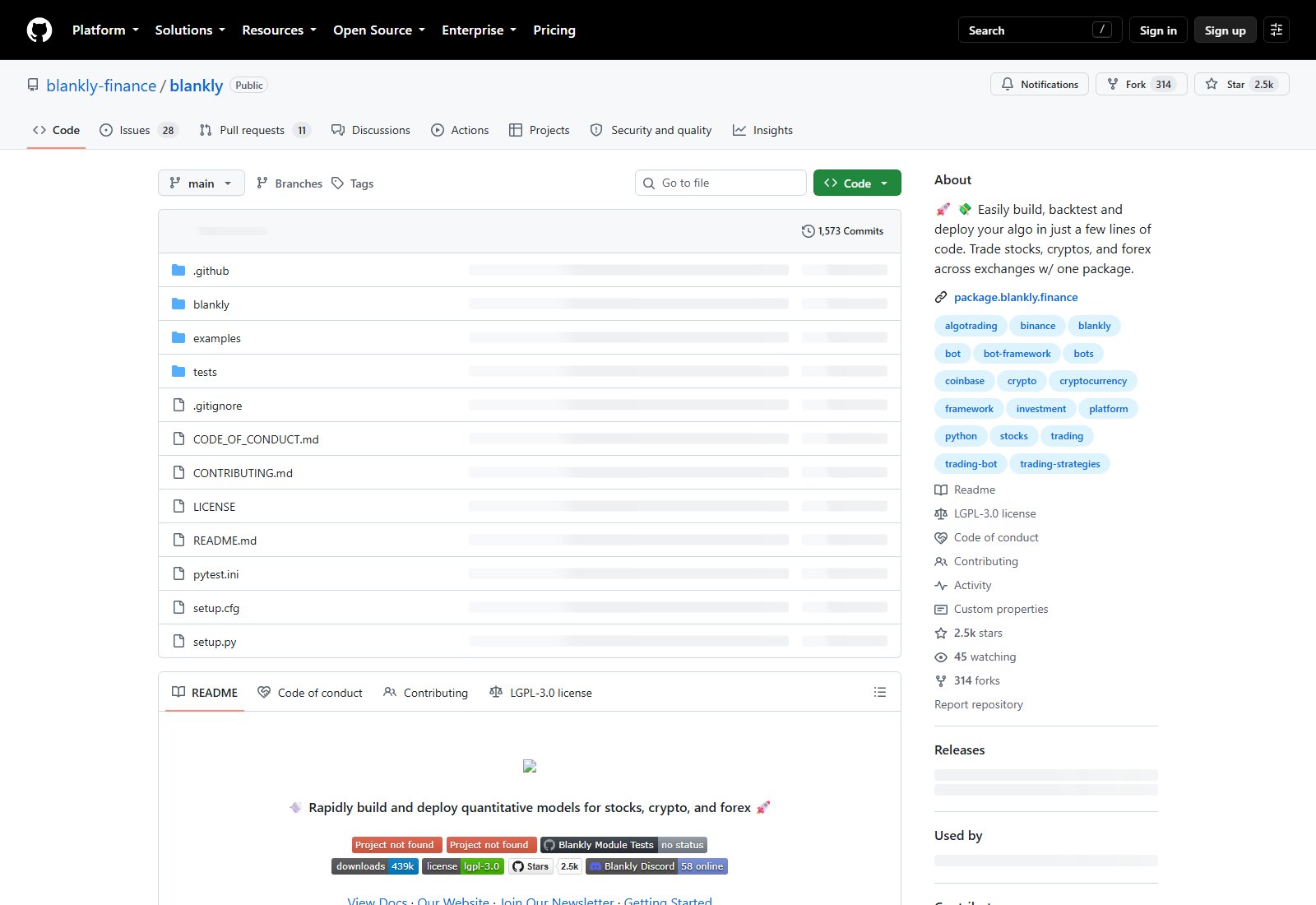
Task: Open the Contributing sidebar link
Action: (976, 561)
